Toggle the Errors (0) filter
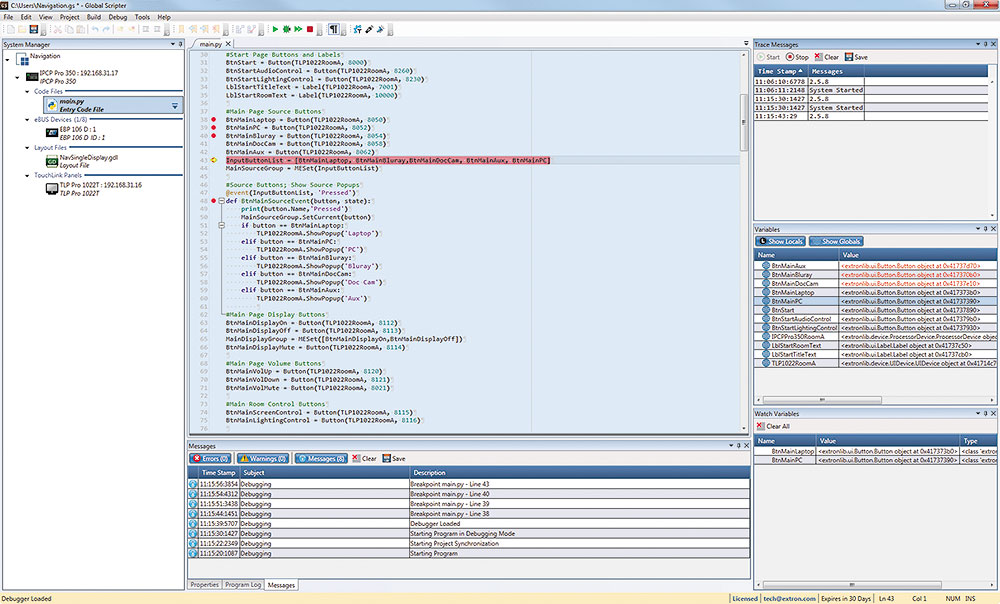This screenshot has width=1000, height=604. 211,458
